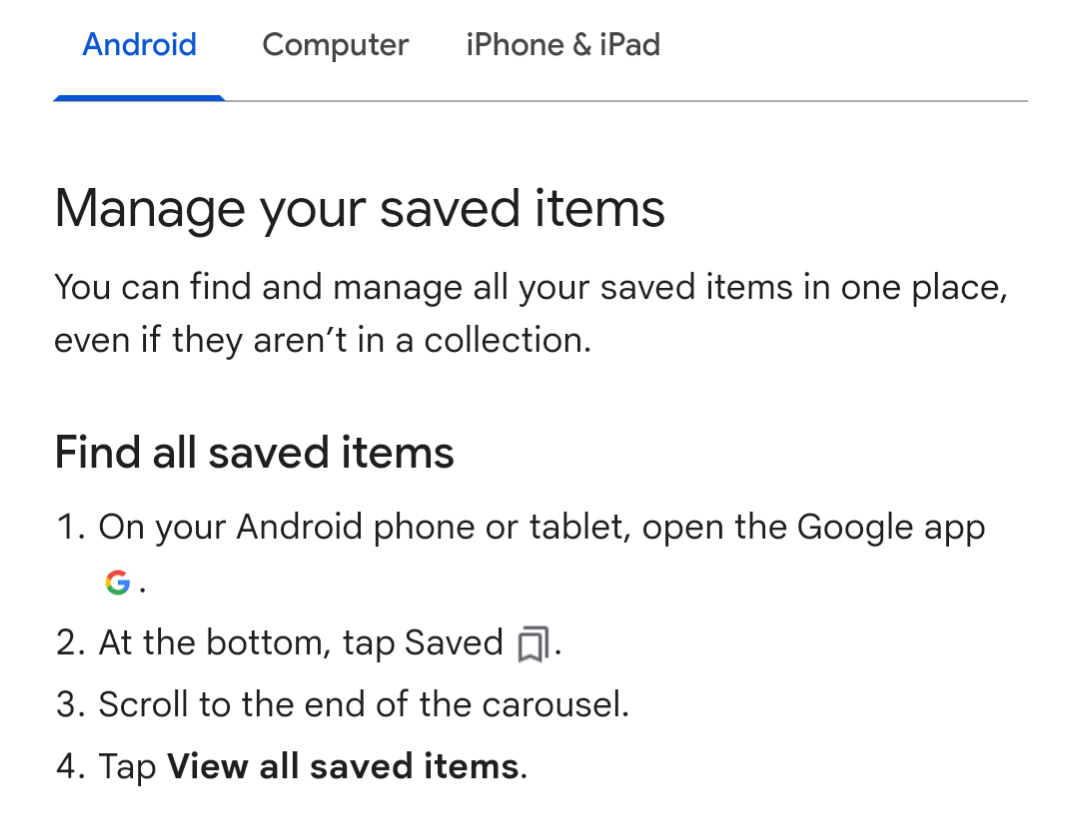
Task: Click the list number 3 marker
Action: pyautogui.click(x=69, y=705)
